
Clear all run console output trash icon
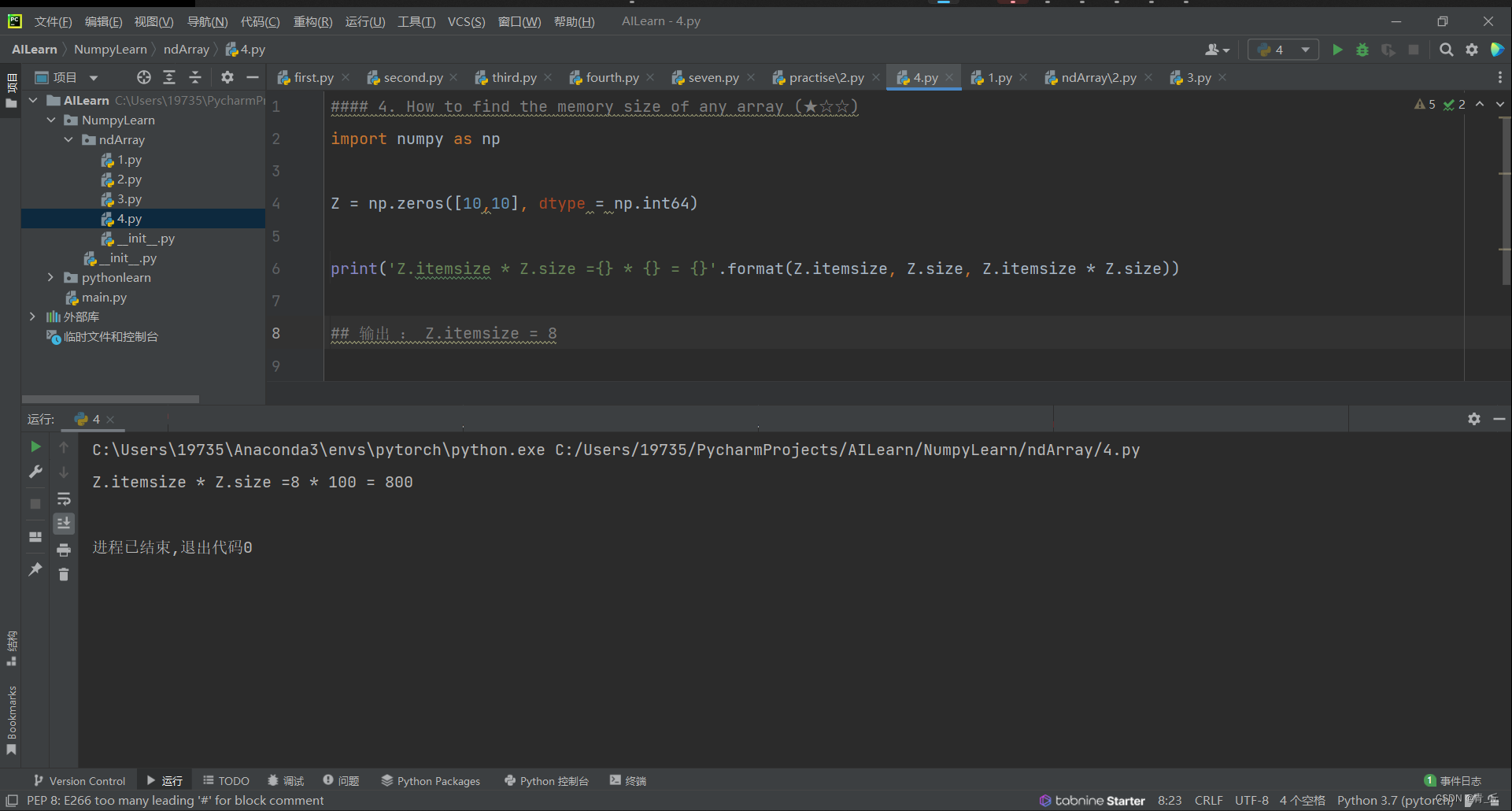pos(64,575)
